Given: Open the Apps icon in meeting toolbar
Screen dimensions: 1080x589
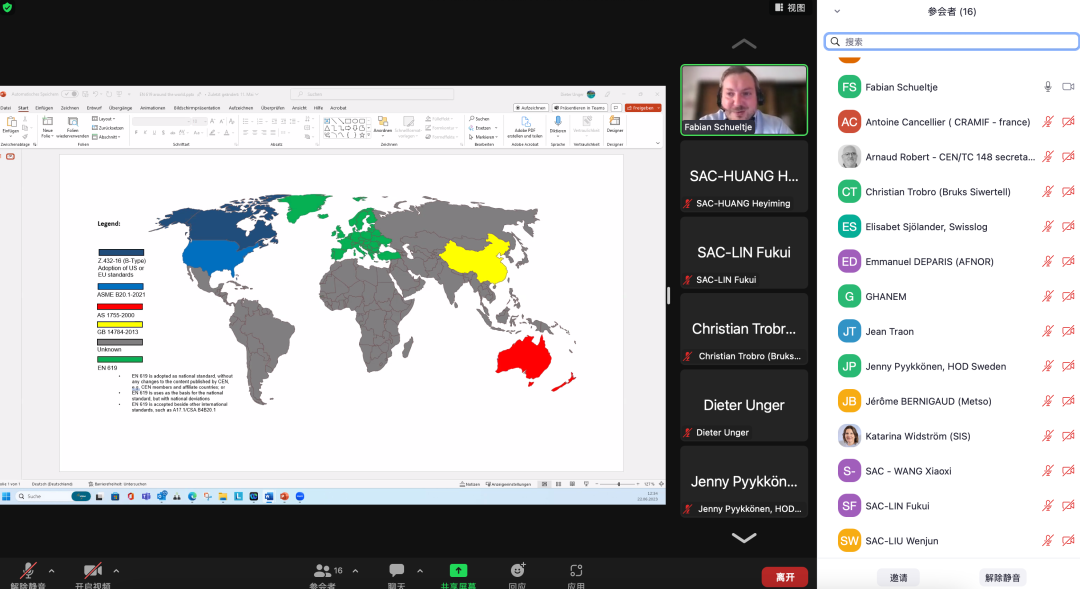Looking at the screenshot, I should coord(576,571).
